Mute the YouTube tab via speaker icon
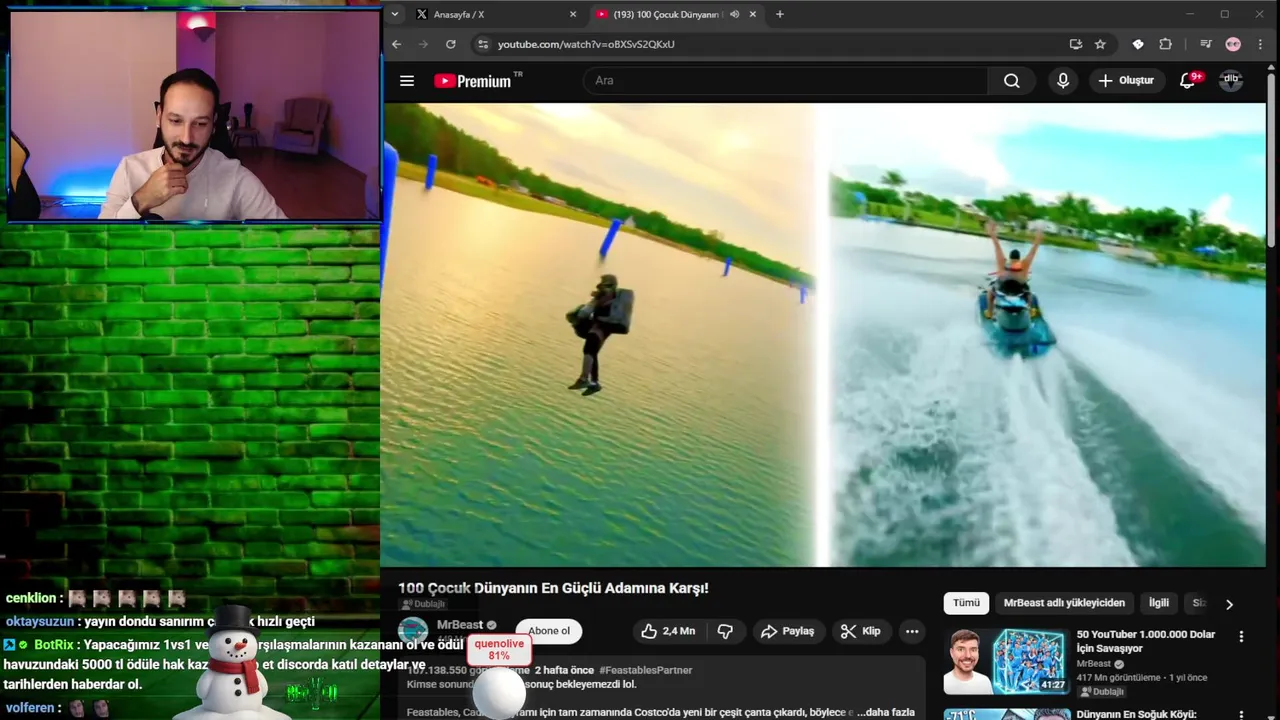 point(735,14)
